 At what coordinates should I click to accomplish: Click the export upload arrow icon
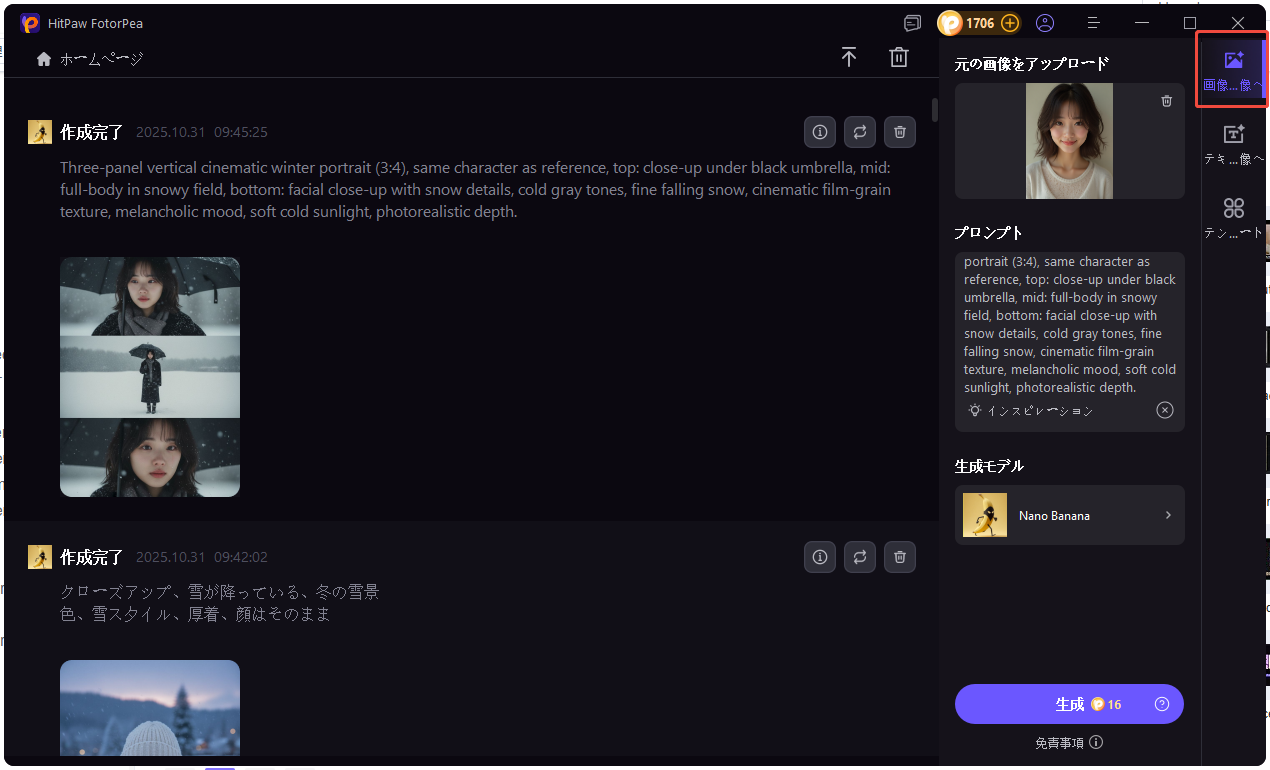849,58
